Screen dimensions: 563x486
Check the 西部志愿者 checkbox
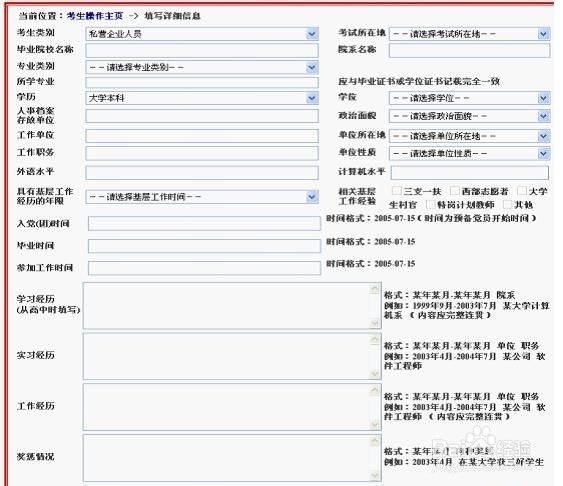point(455,191)
